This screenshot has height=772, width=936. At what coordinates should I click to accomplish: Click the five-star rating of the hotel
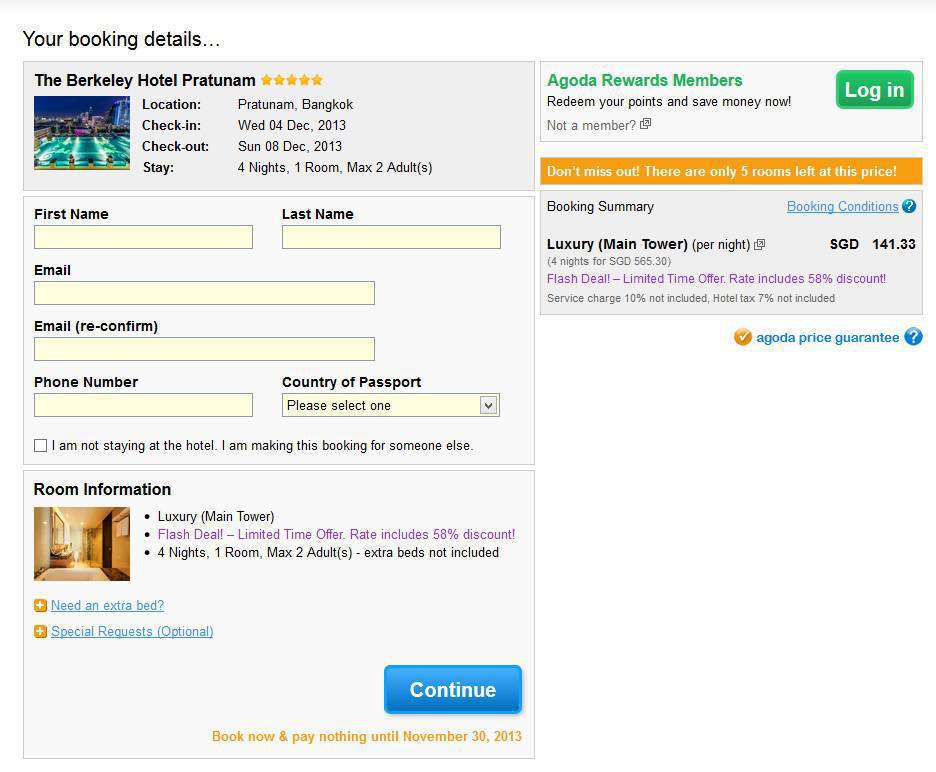292,80
